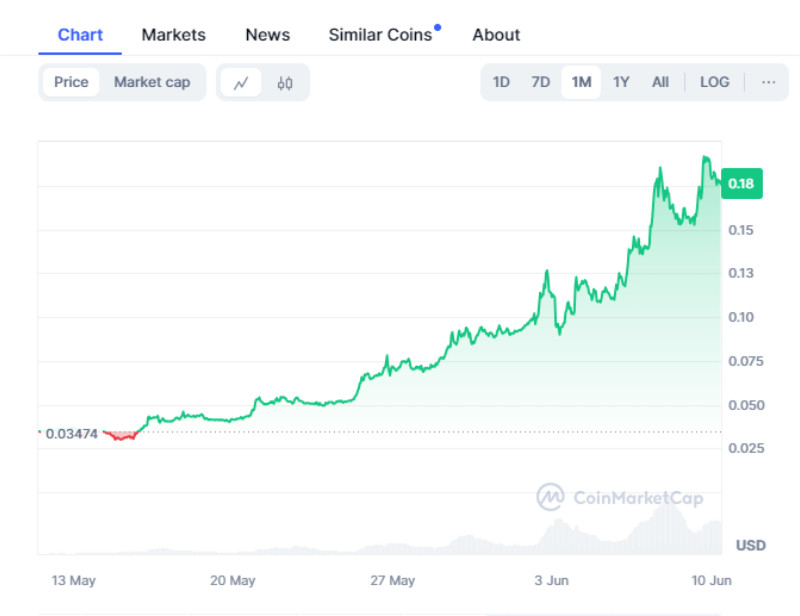Viewport: 800px width, 616px height.
Task: Switch to the Markets tab
Action: click(x=173, y=35)
